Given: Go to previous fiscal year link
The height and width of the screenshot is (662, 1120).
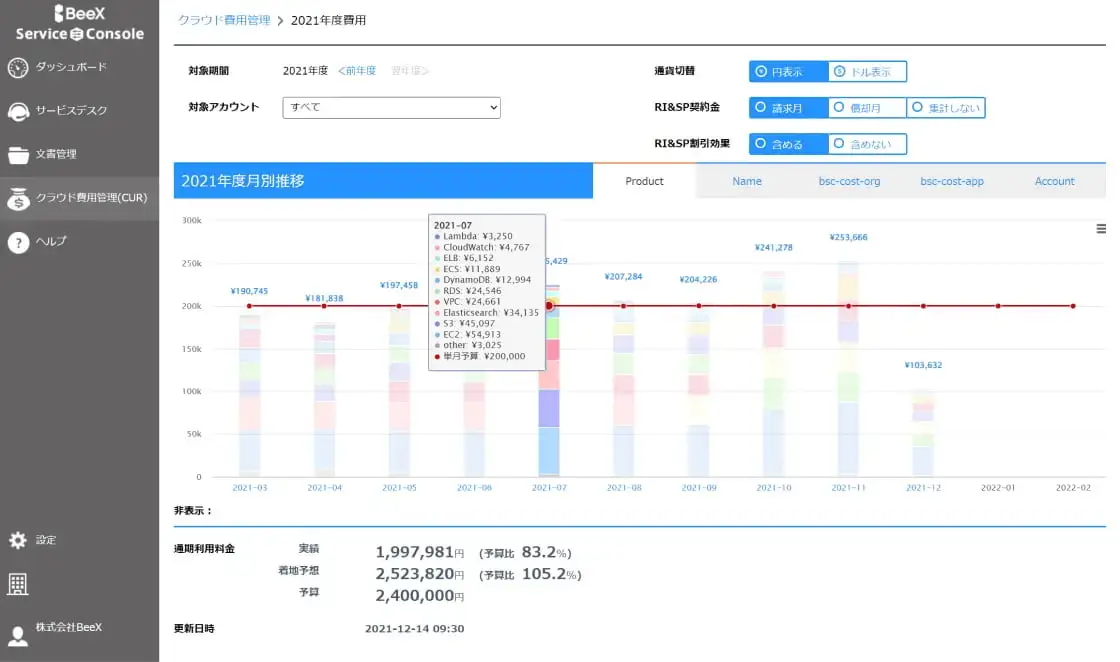Looking at the screenshot, I should [357, 71].
